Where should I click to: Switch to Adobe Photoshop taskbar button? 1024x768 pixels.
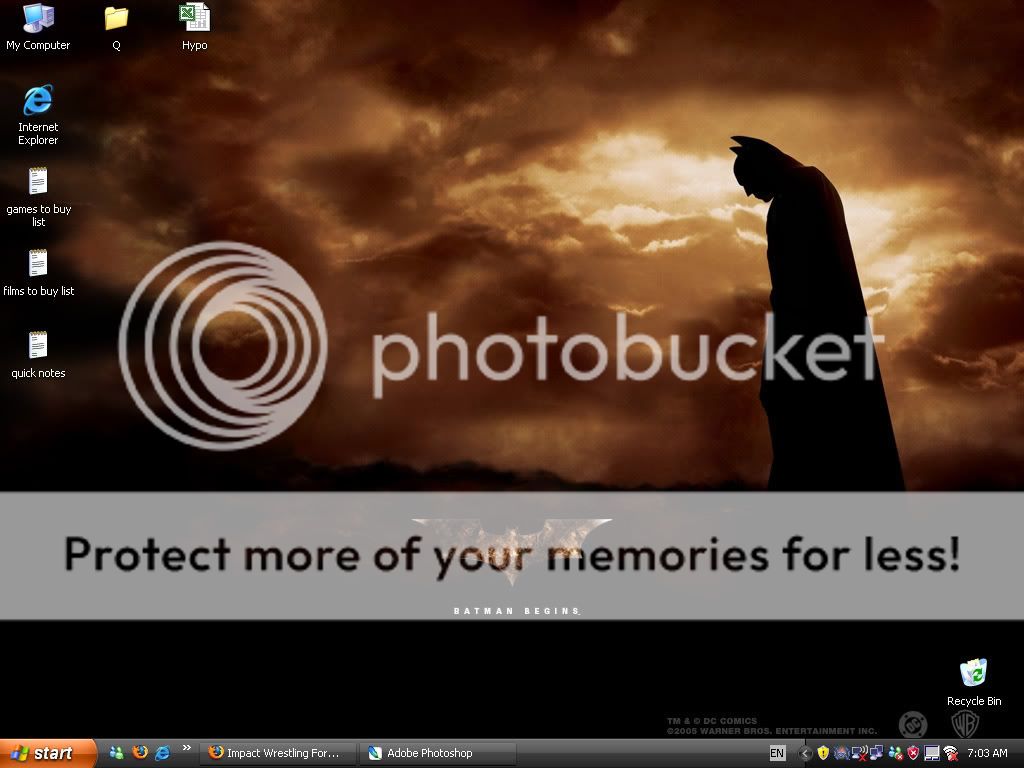click(x=438, y=753)
